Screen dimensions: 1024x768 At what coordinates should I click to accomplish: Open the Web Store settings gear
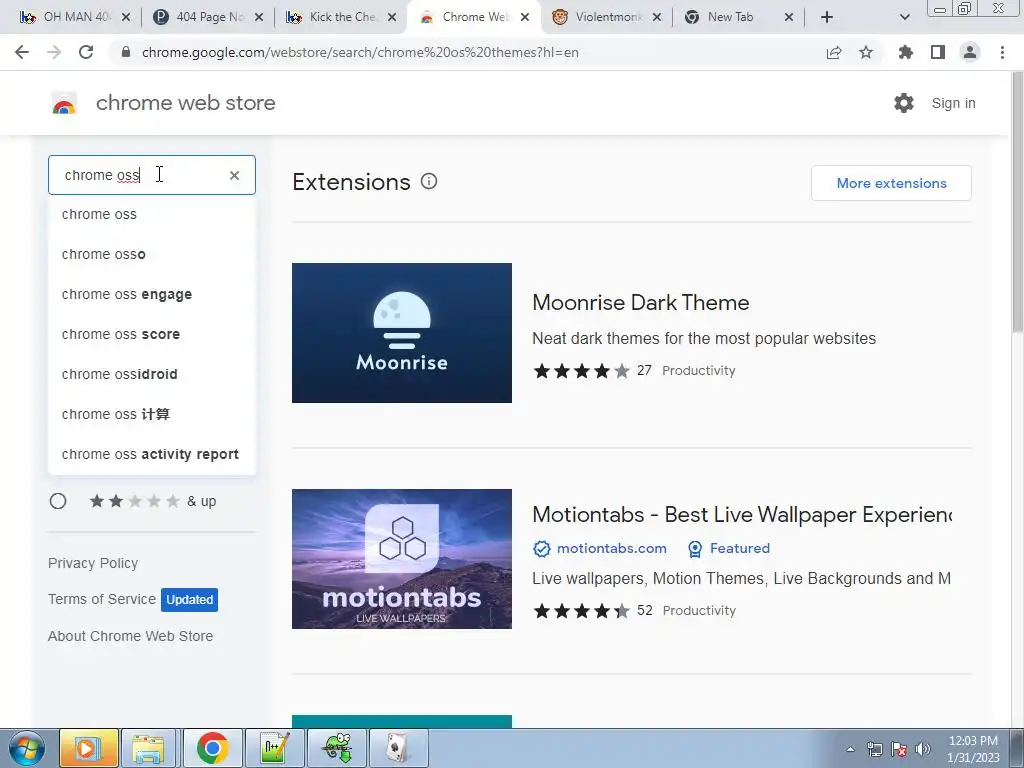click(904, 103)
